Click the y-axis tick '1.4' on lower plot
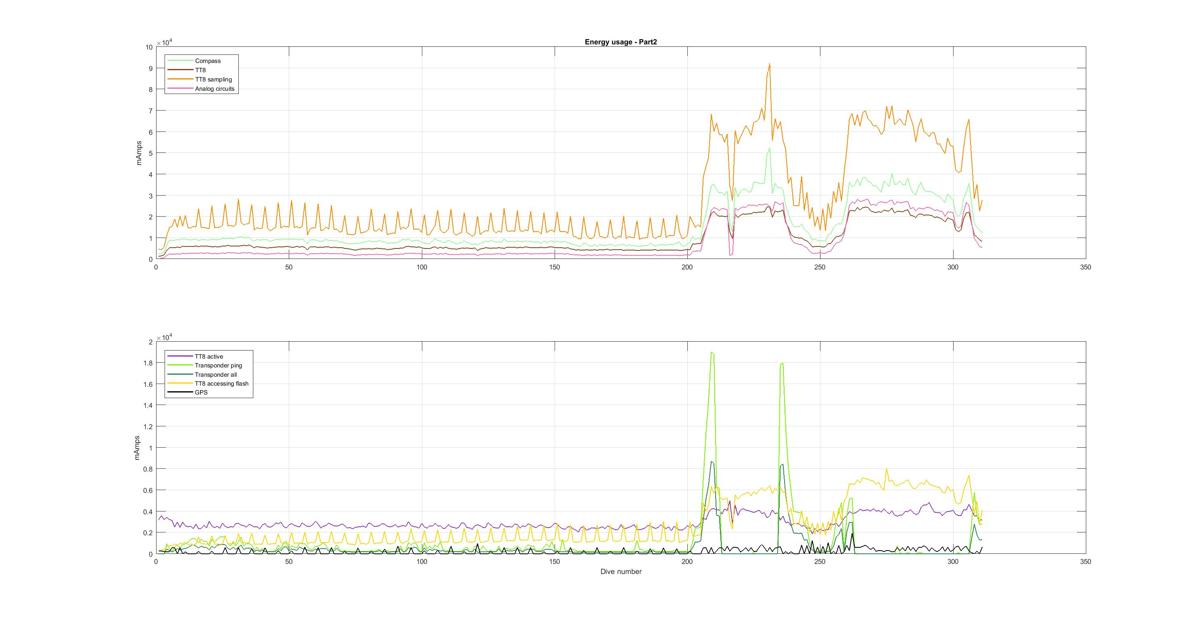 point(148,405)
